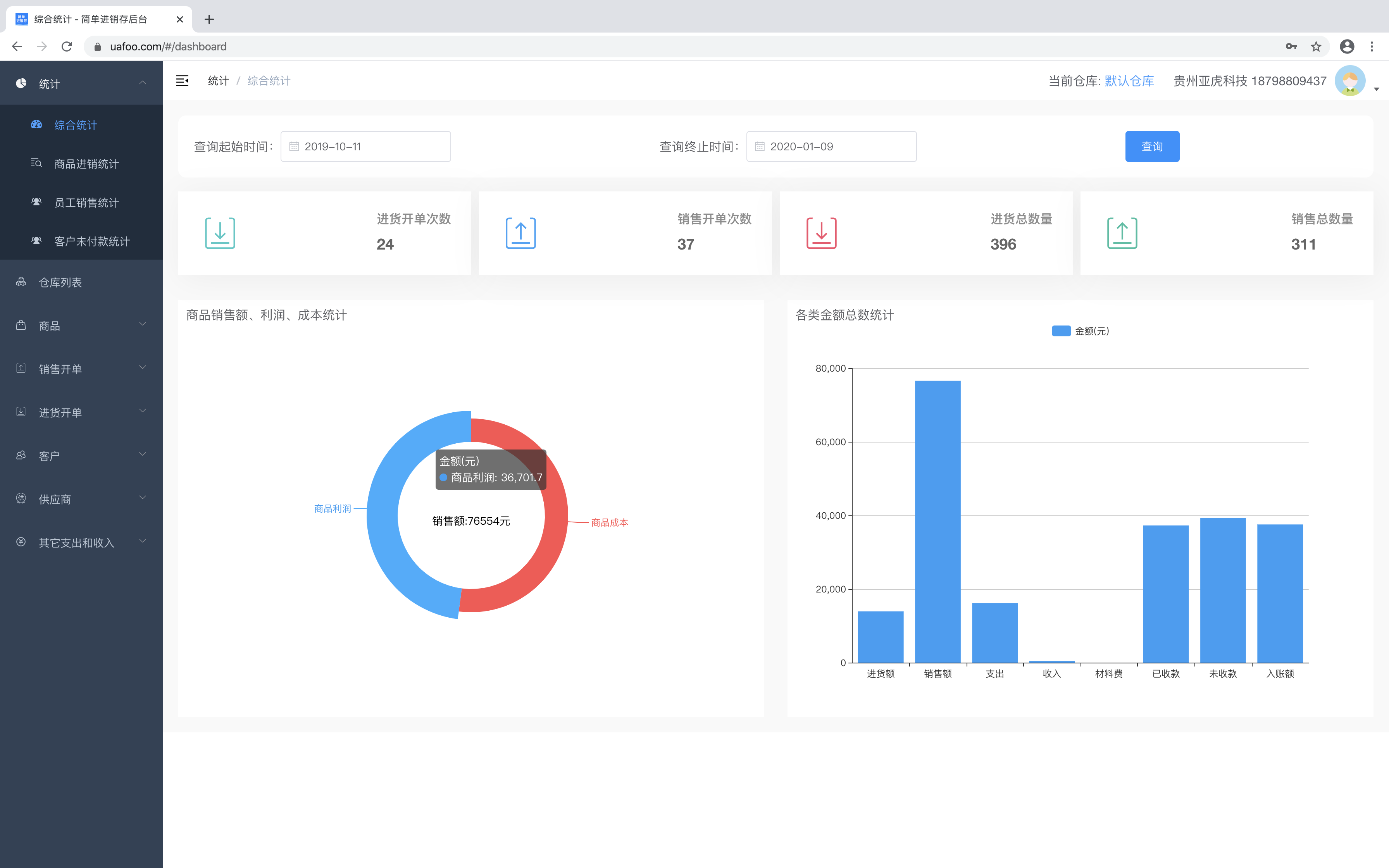Screen dimensions: 1389x868
Task: Expand the 销售开单 sidebar menu
Action: [x=81, y=369]
